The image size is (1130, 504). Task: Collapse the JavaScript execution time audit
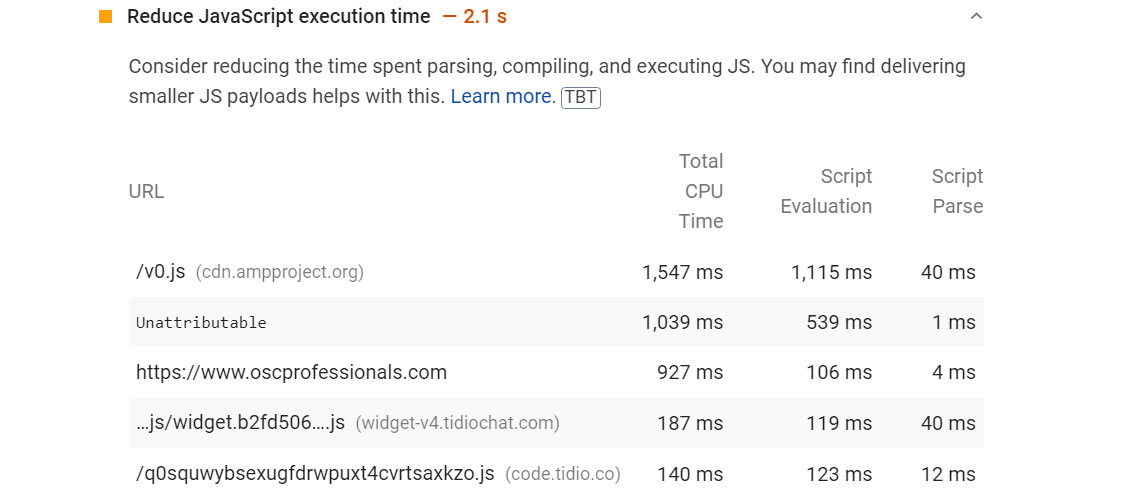[977, 17]
